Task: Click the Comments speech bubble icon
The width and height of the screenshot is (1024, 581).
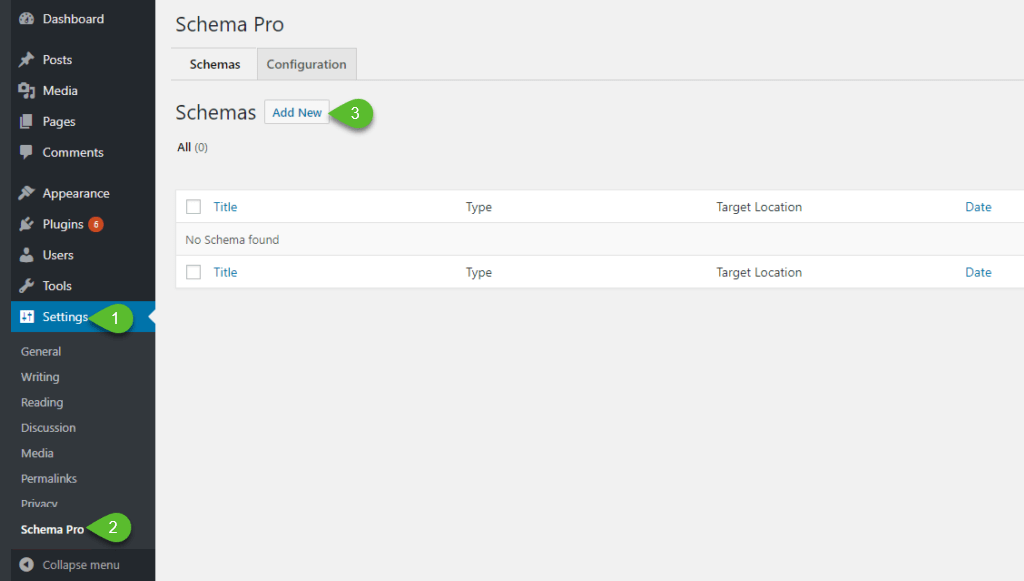Action: (x=26, y=152)
